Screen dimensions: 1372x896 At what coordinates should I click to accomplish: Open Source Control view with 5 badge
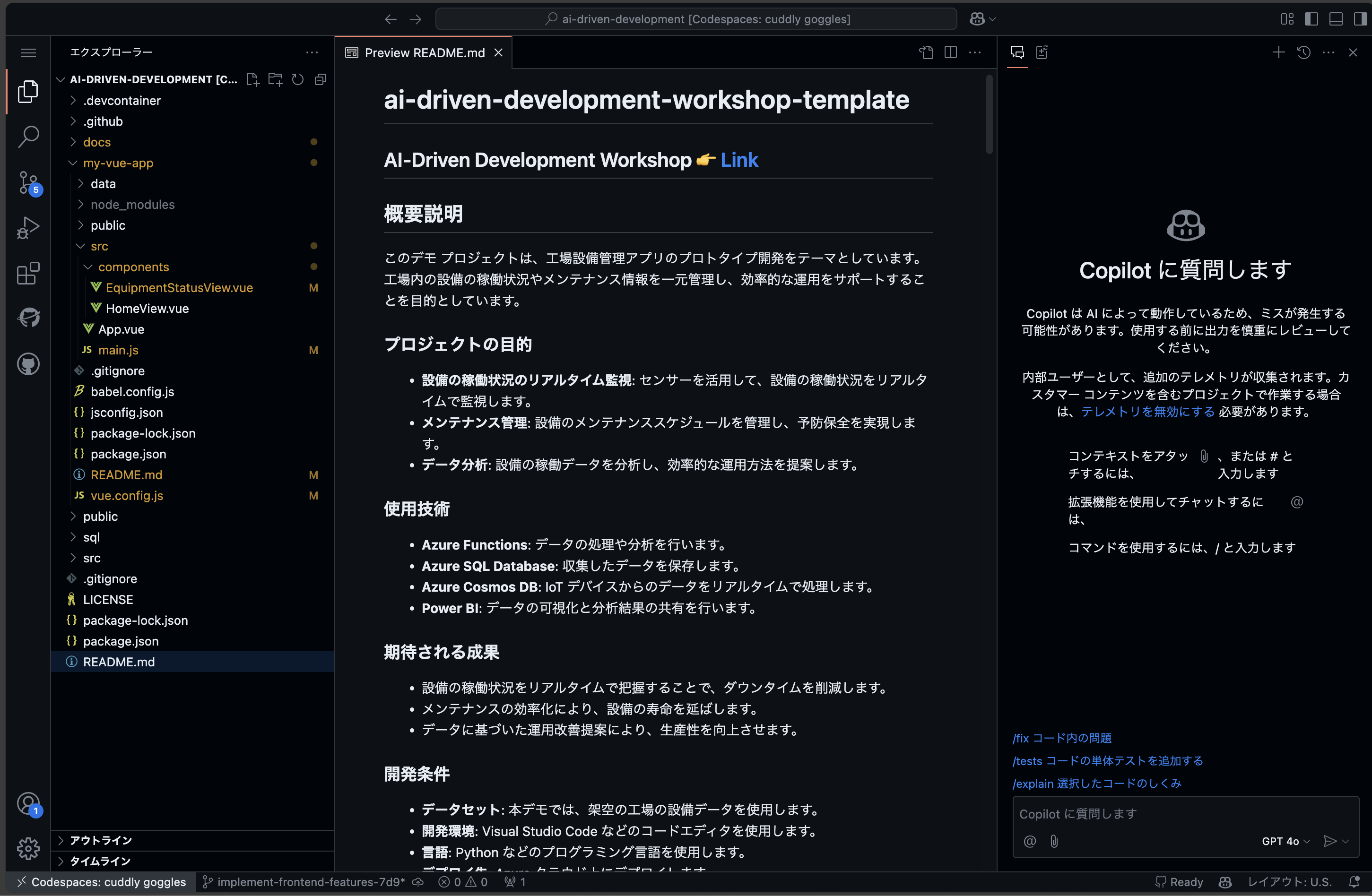click(28, 183)
